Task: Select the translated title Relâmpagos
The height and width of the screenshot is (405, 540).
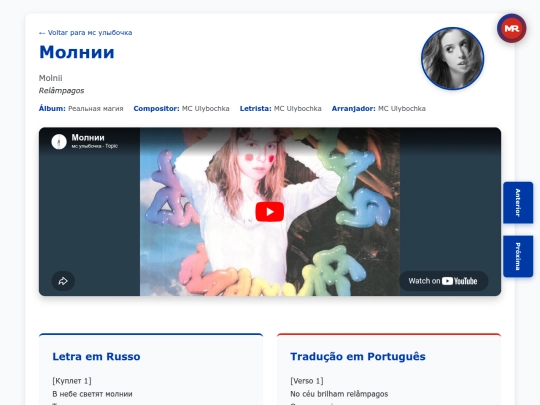Action: pos(61,91)
